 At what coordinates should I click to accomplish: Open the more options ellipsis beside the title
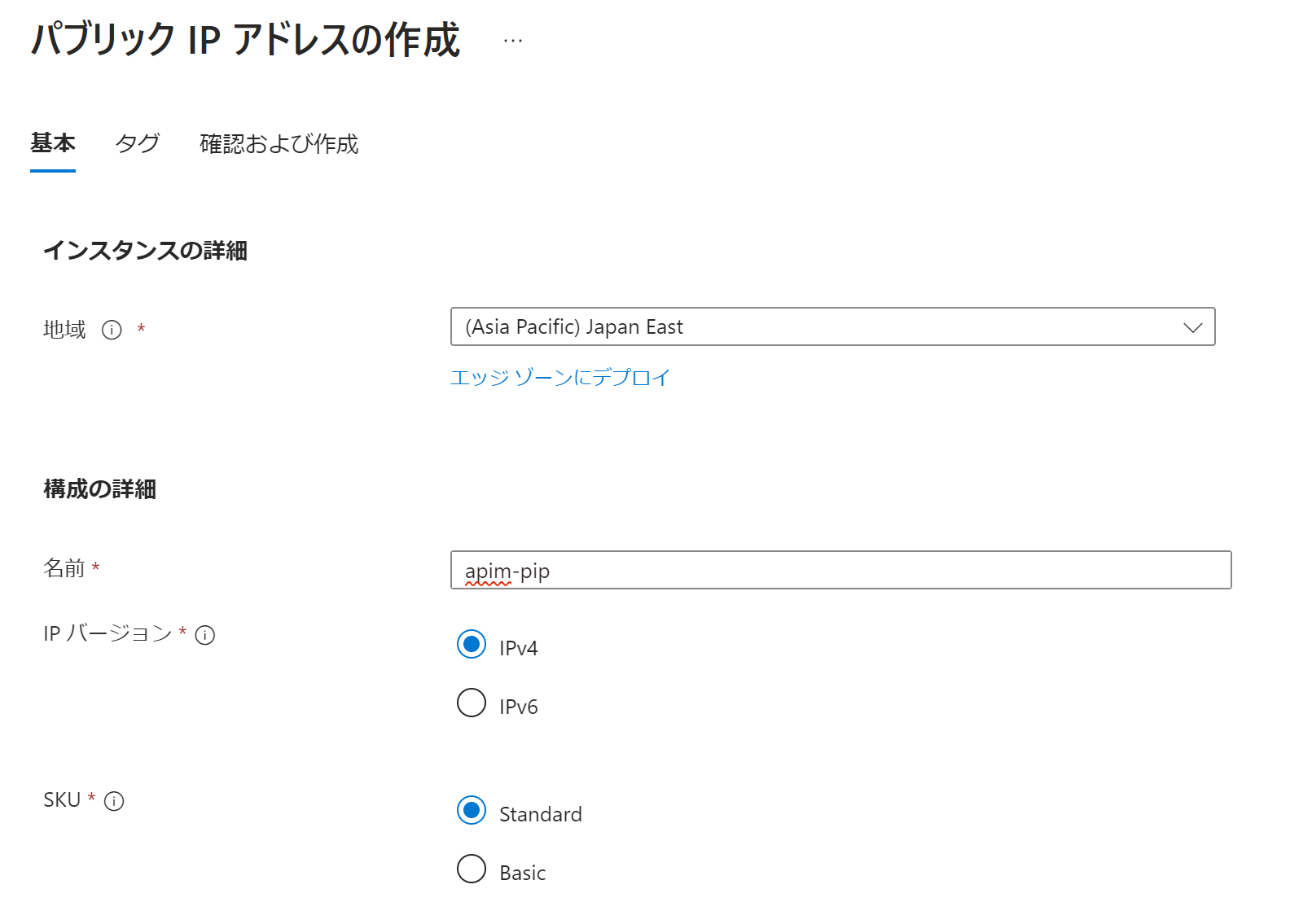click(x=513, y=40)
